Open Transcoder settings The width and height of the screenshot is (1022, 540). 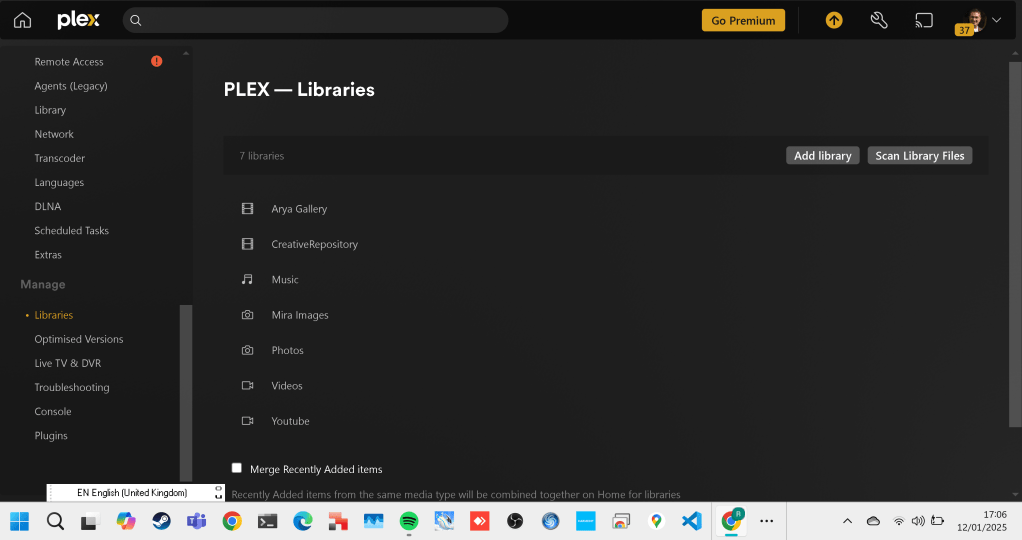coord(59,158)
